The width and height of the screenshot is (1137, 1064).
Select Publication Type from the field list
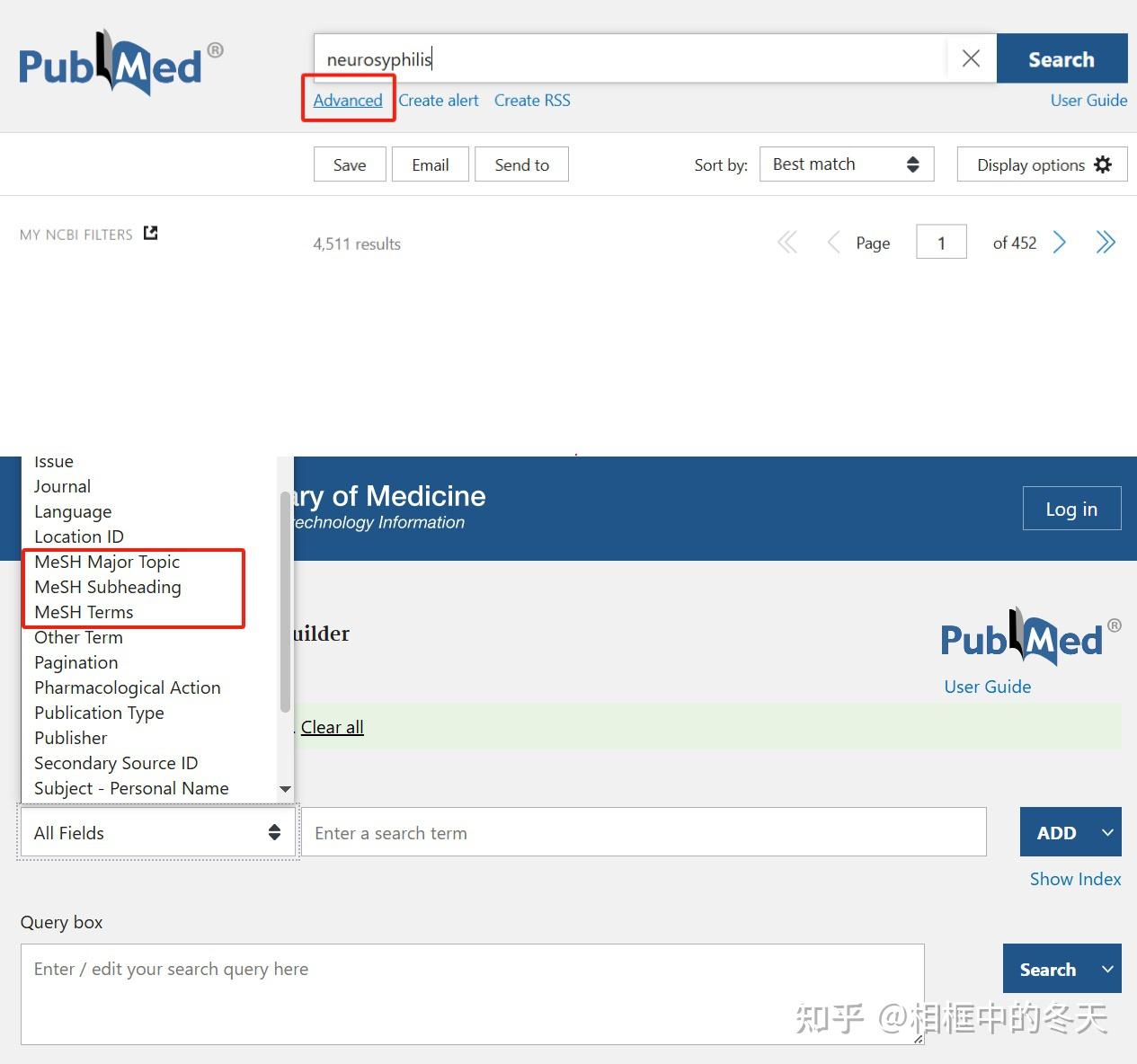99,713
